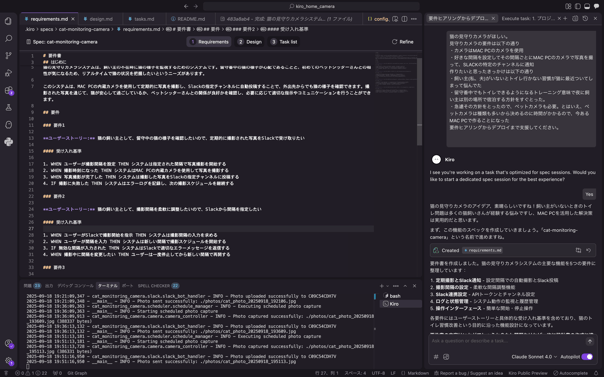This screenshot has width=604, height=377.
Task: Click the LF line ending indicator
Action: click(393, 373)
